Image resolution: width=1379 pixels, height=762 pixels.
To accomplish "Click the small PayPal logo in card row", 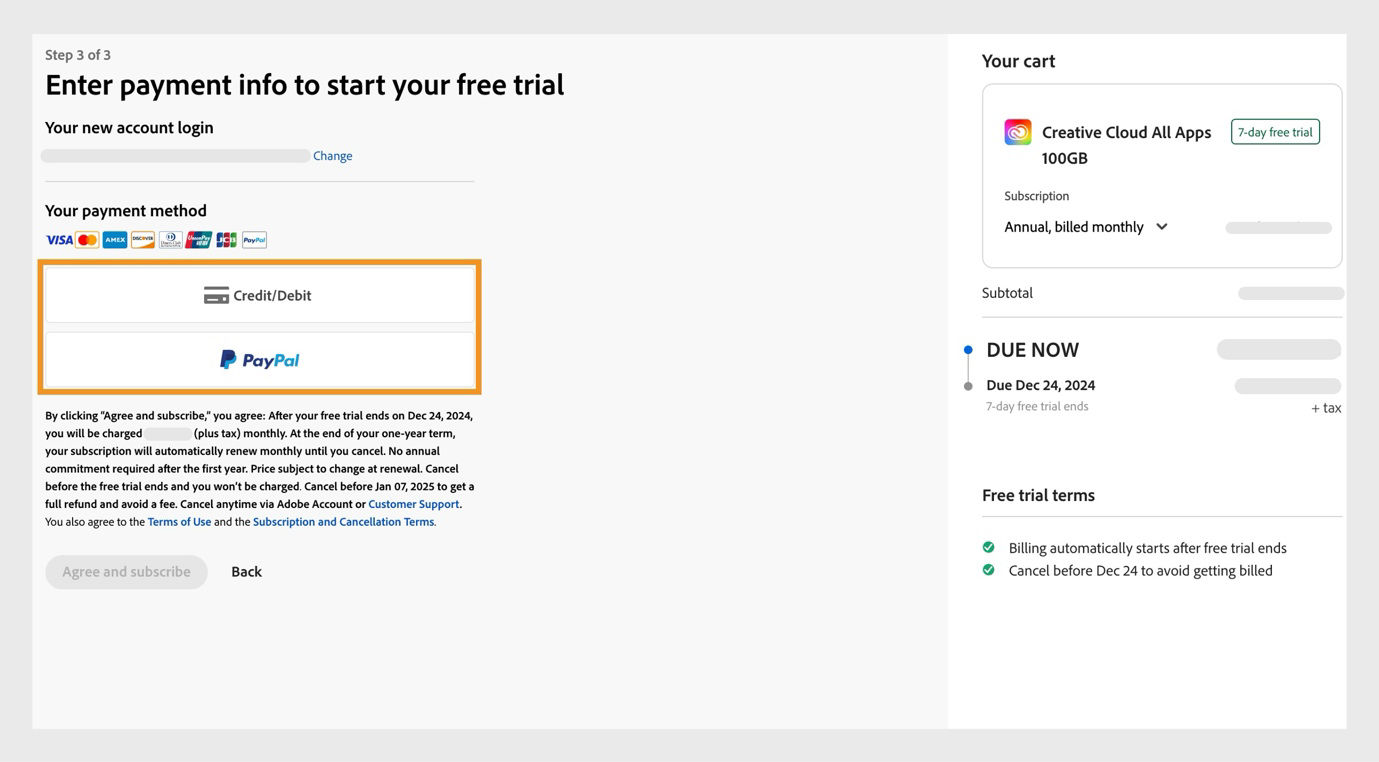I will (255, 240).
